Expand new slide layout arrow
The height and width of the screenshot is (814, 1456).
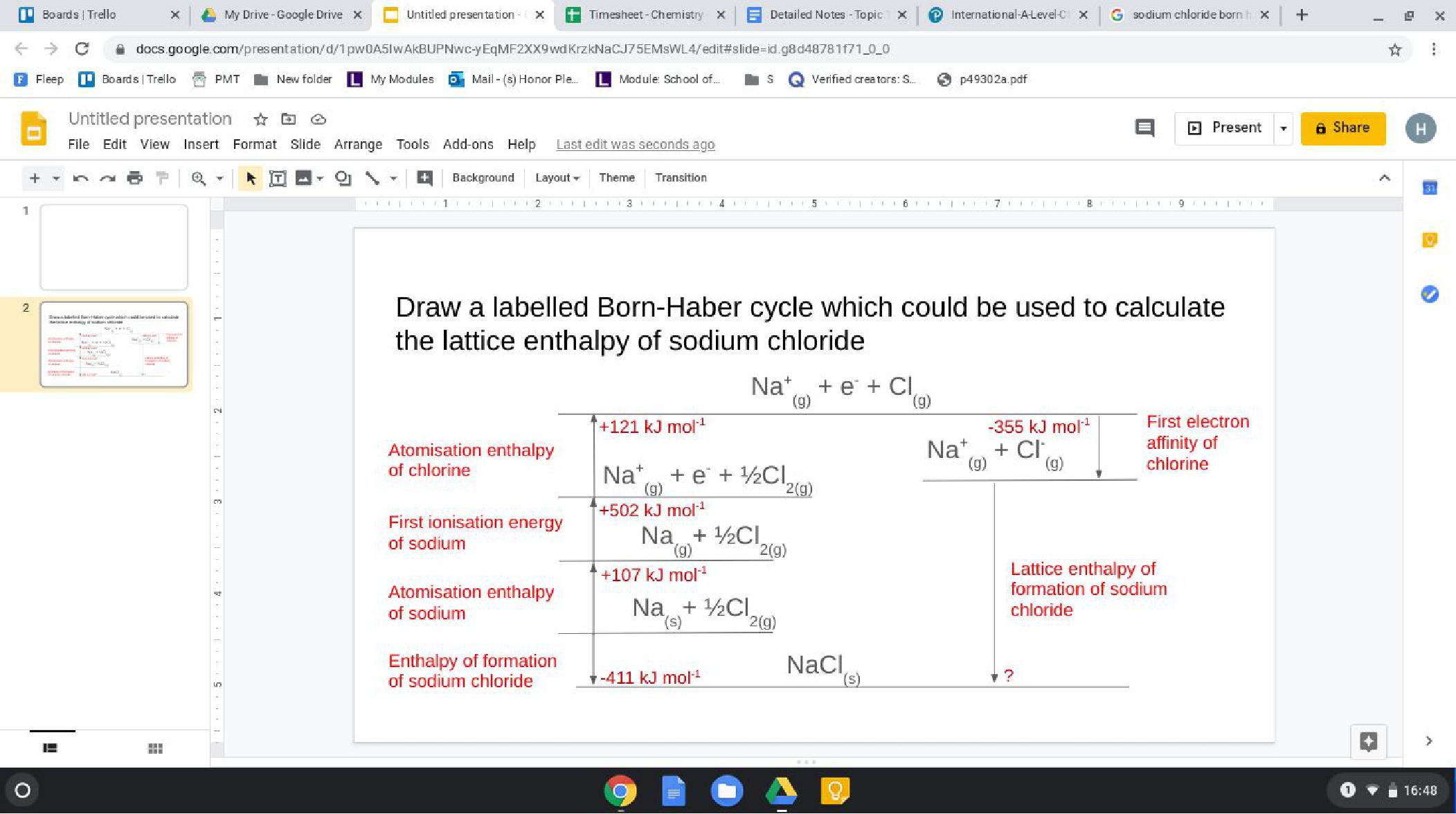click(56, 178)
